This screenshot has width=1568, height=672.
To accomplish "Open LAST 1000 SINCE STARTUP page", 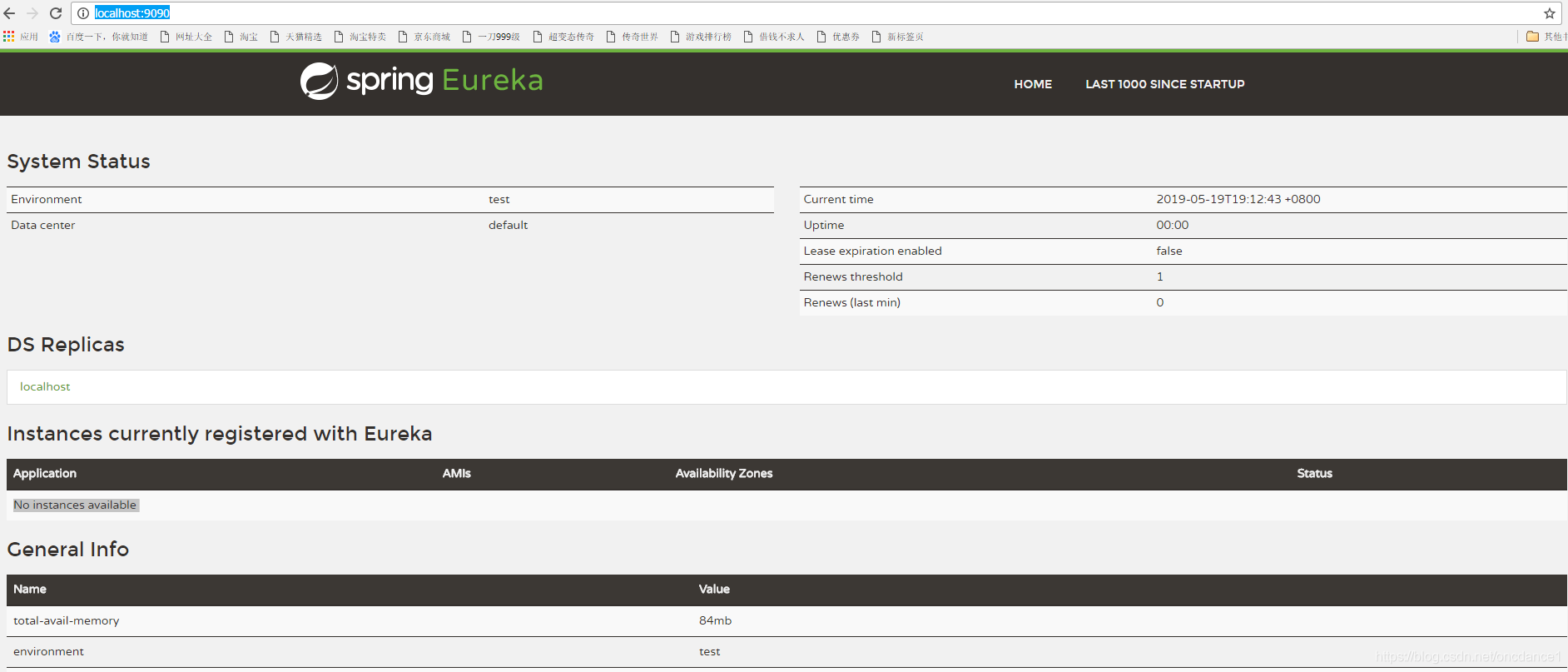I will tap(1165, 84).
